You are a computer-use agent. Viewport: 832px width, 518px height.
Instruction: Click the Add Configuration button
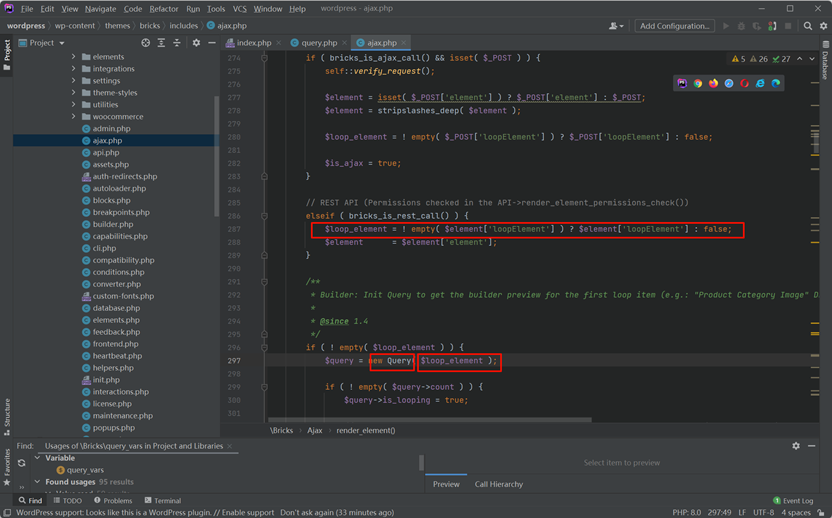pos(674,25)
